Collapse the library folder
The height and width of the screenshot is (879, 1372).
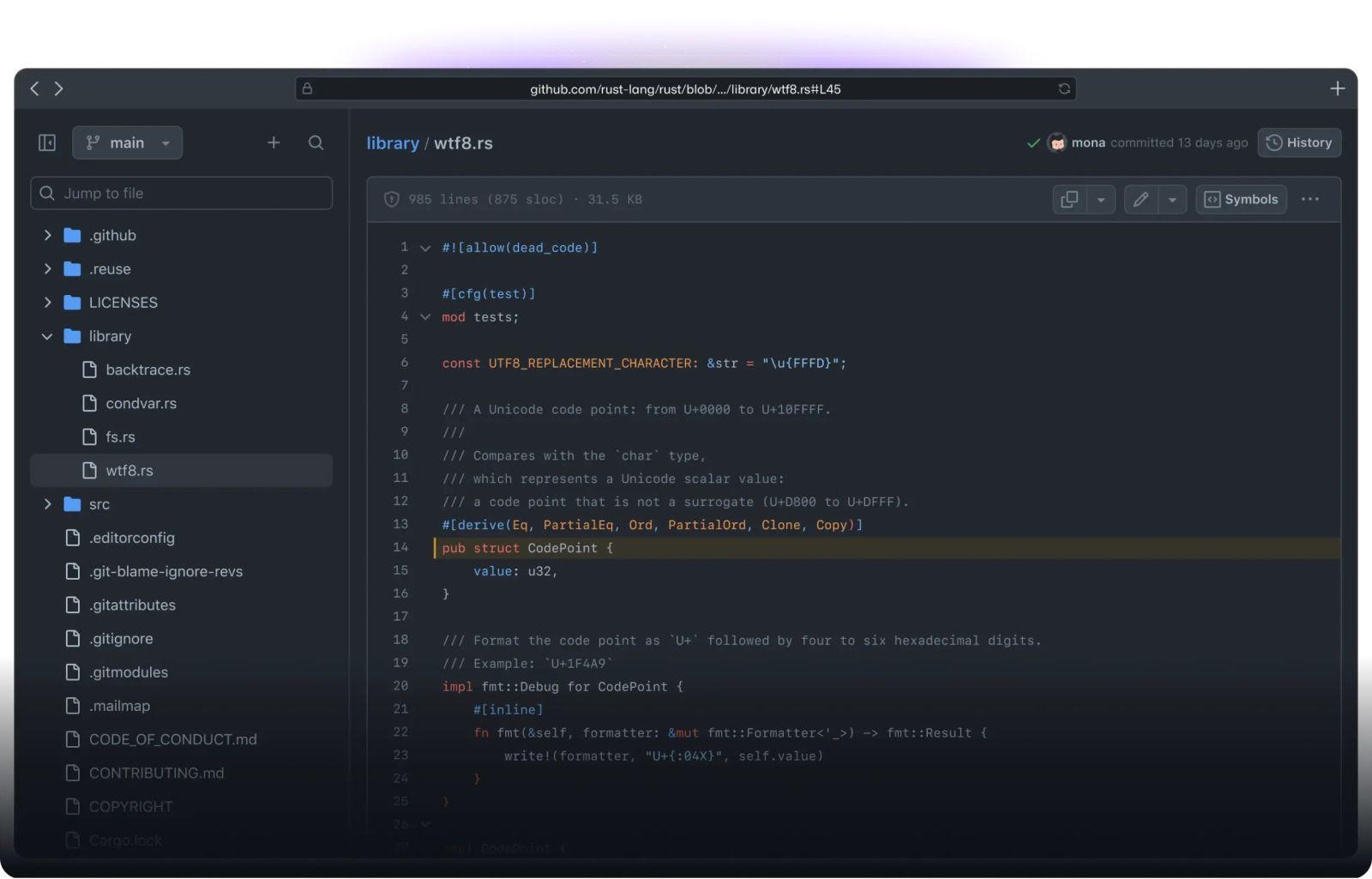(47, 336)
